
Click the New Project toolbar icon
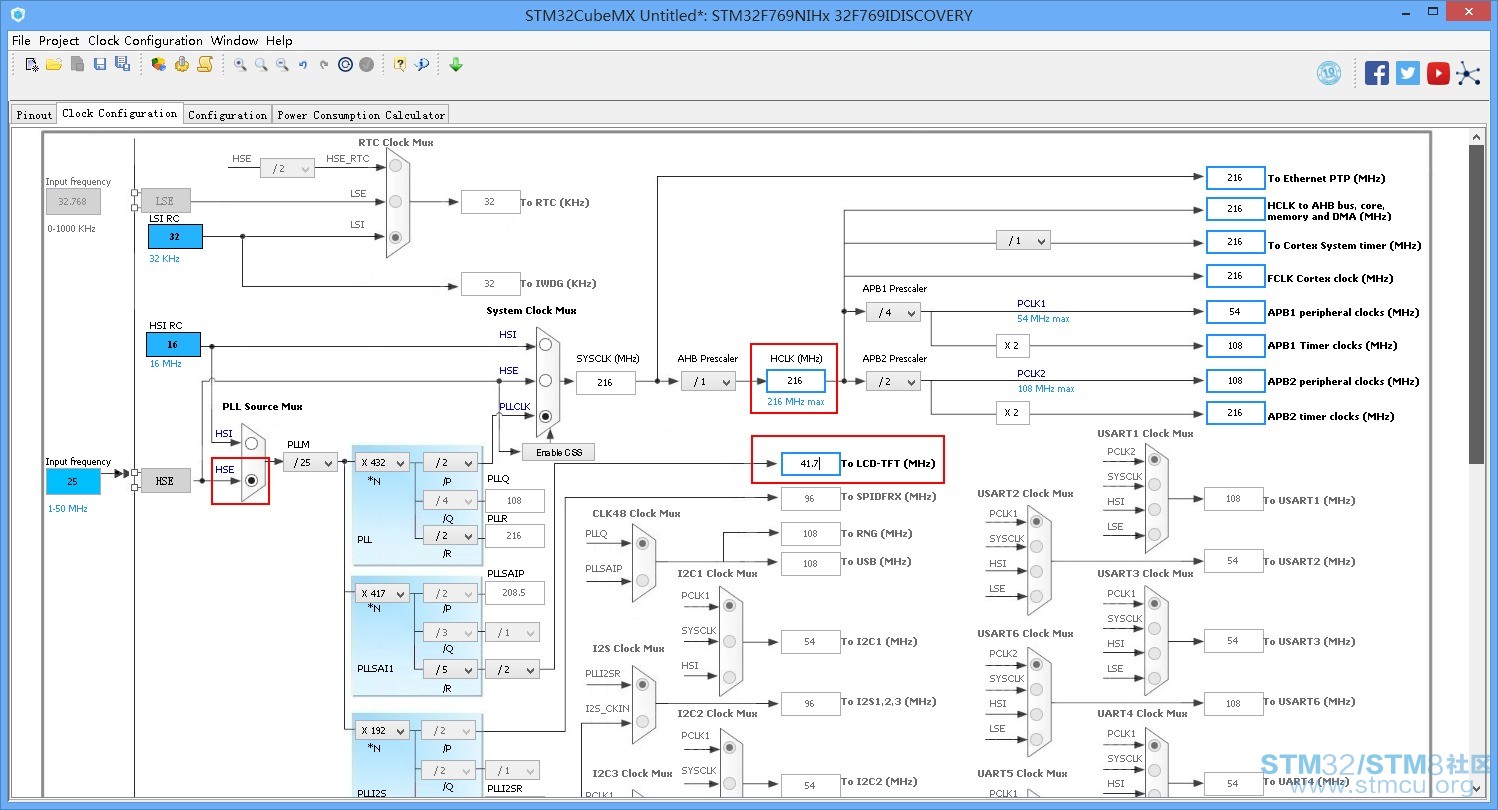tap(32, 65)
